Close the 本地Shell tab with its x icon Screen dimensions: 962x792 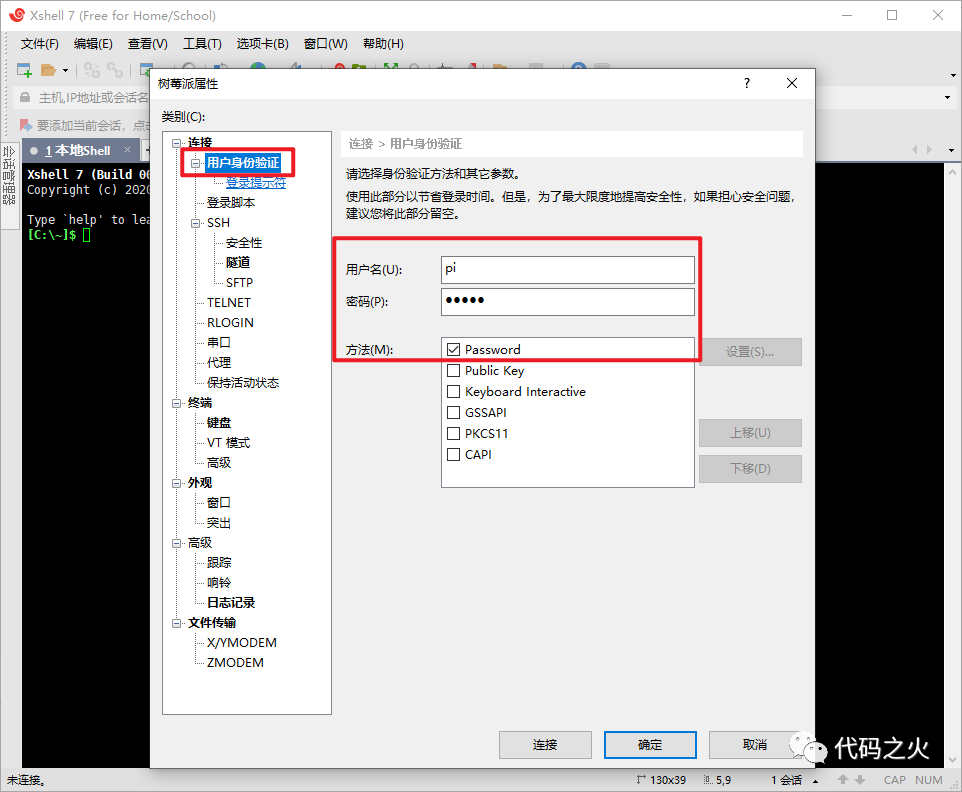click(x=127, y=150)
